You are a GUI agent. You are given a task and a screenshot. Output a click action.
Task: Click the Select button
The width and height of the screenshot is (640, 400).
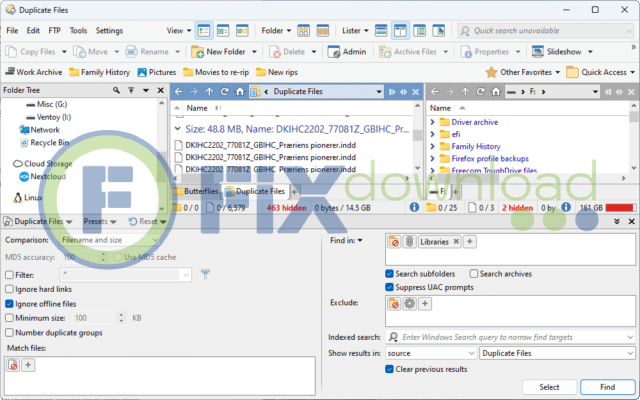pos(549,386)
